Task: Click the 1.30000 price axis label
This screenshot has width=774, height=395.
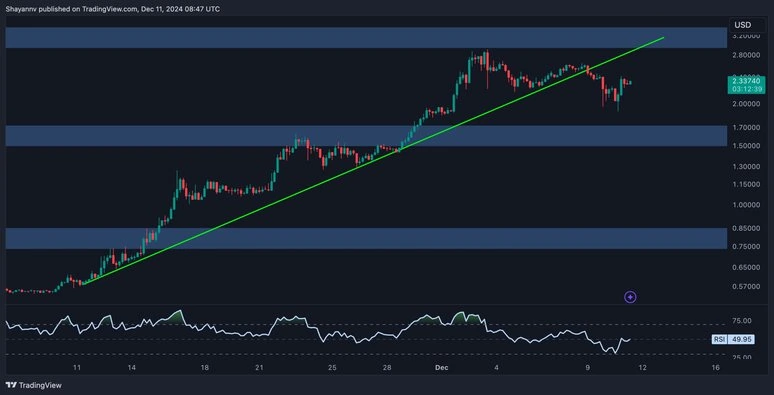Action: click(745, 166)
